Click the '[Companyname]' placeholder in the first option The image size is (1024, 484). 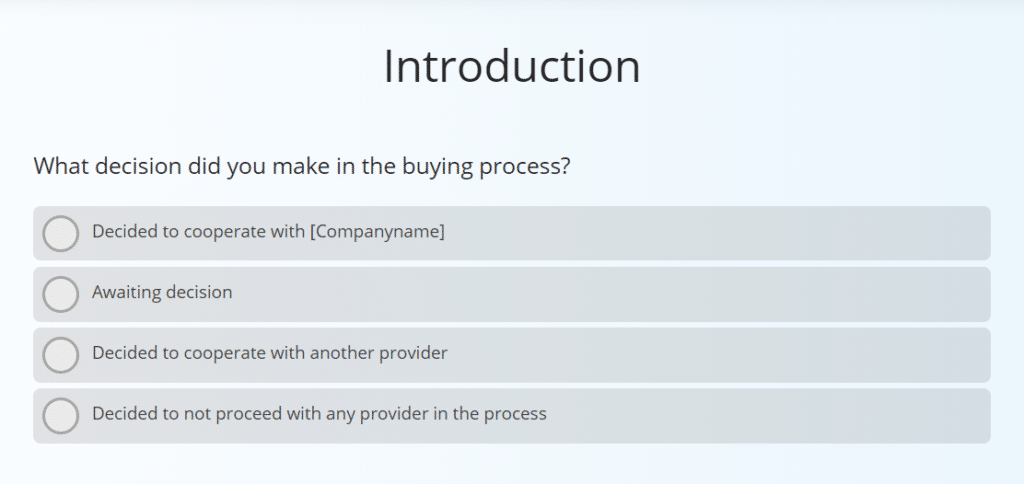(x=377, y=232)
